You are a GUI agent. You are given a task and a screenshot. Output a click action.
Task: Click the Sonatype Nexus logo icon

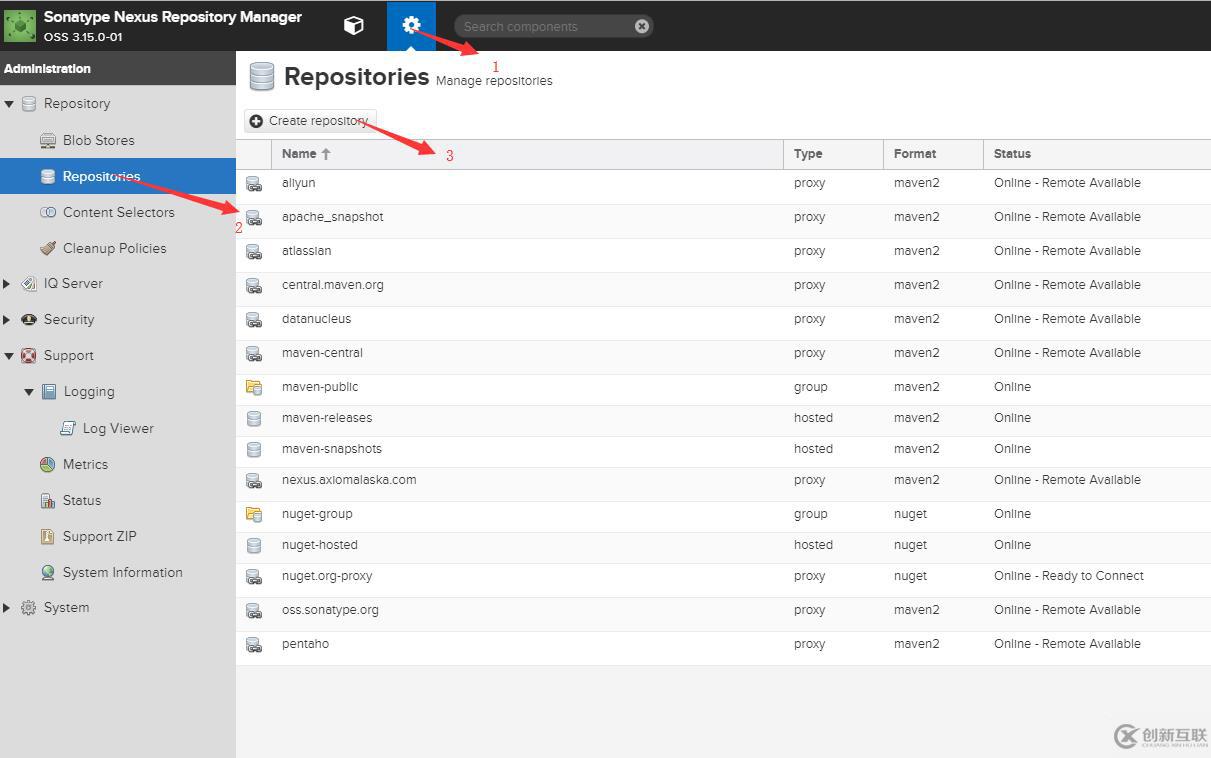coord(20,26)
